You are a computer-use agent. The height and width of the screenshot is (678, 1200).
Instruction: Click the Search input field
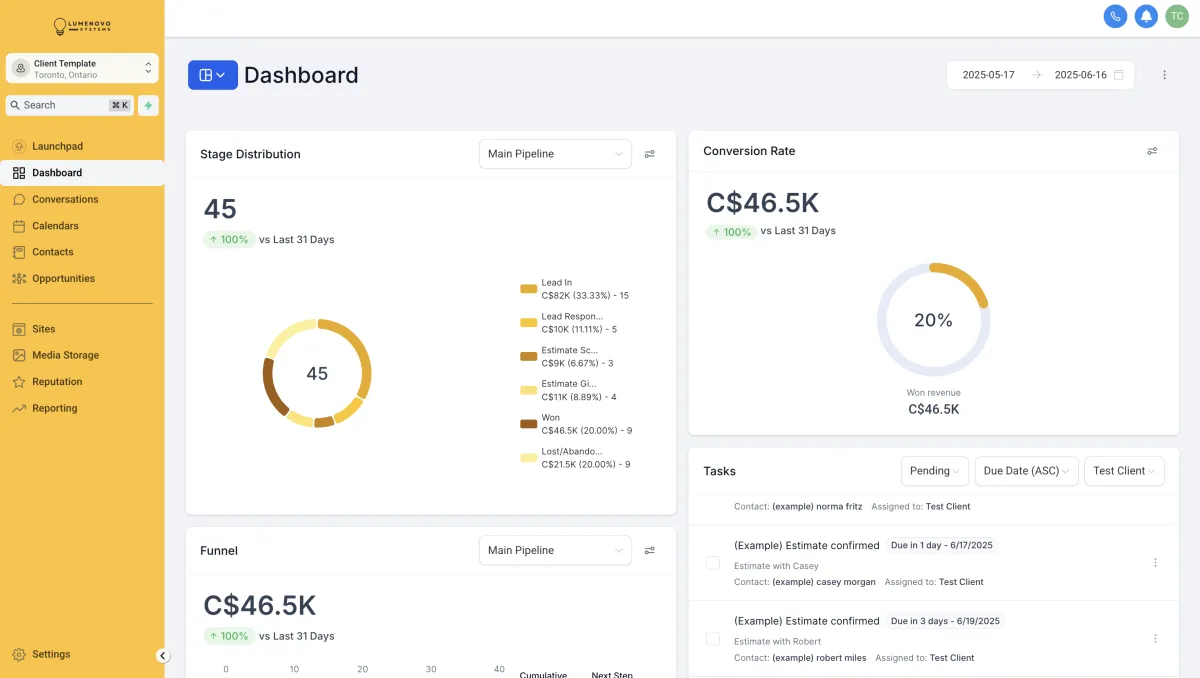coord(70,105)
